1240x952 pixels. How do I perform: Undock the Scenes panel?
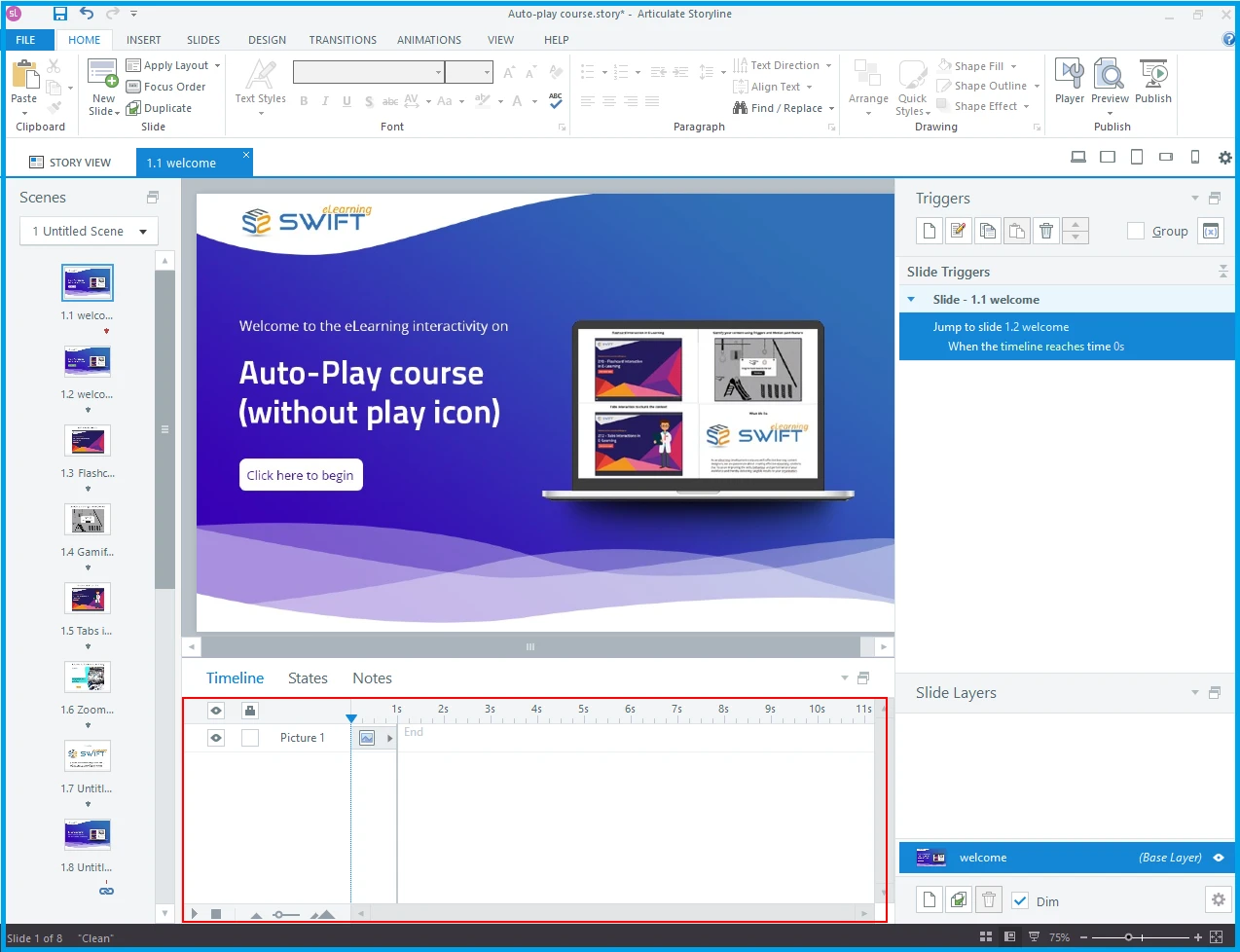(x=153, y=197)
